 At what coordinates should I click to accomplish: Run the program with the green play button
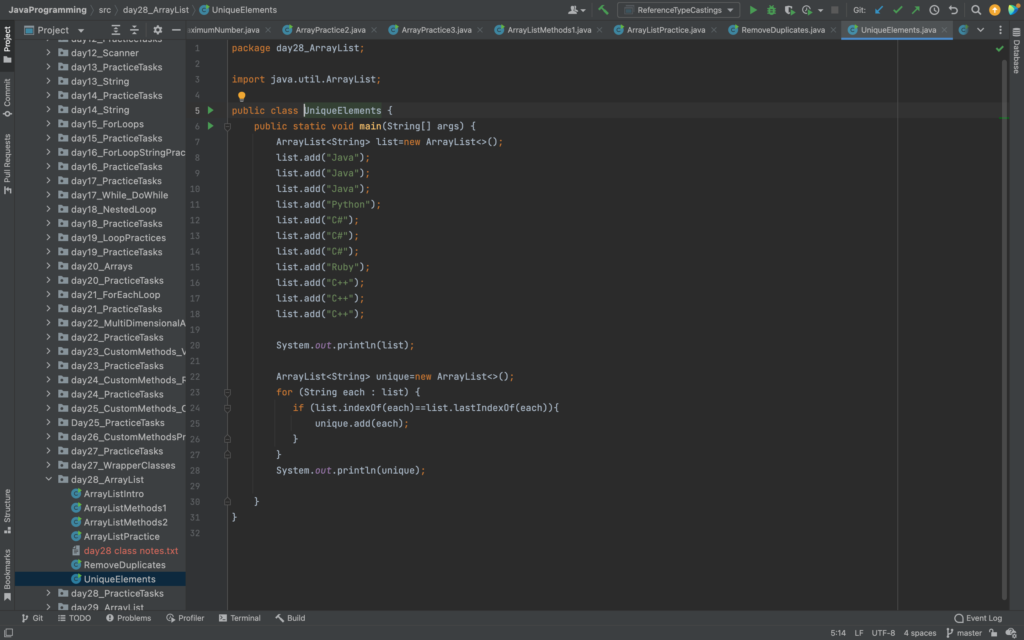pos(754,10)
